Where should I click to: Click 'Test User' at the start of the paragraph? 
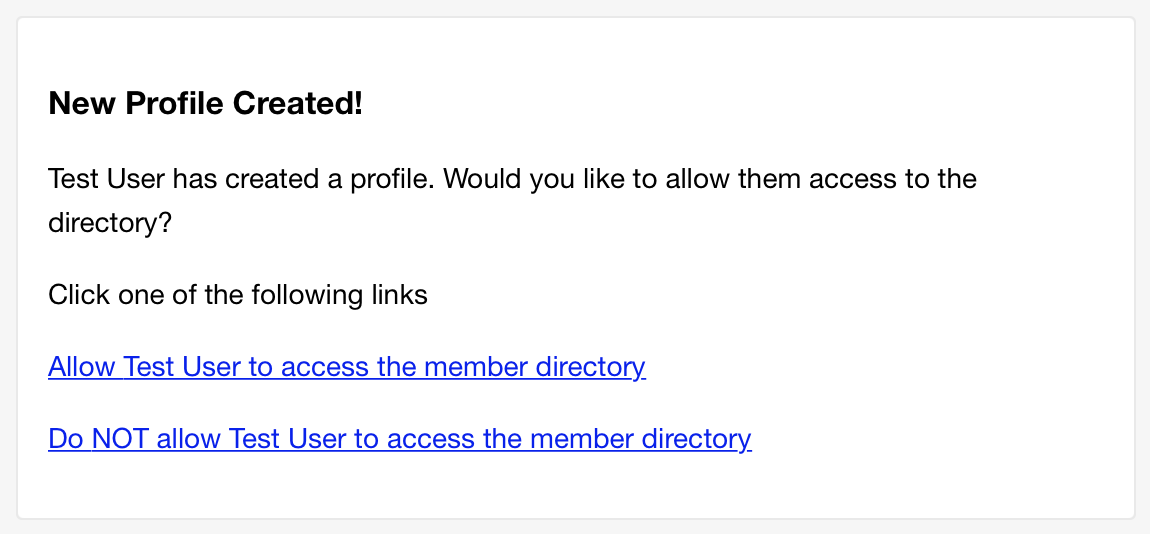point(108,179)
